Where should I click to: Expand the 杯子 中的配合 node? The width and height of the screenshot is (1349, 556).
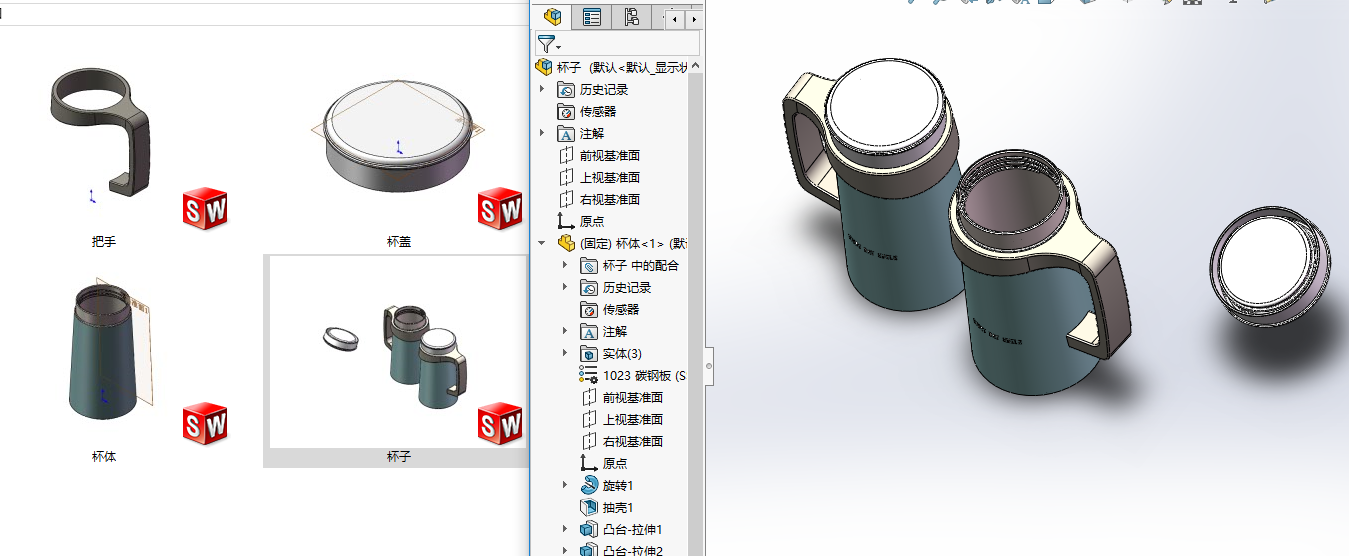tap(566, 265)
